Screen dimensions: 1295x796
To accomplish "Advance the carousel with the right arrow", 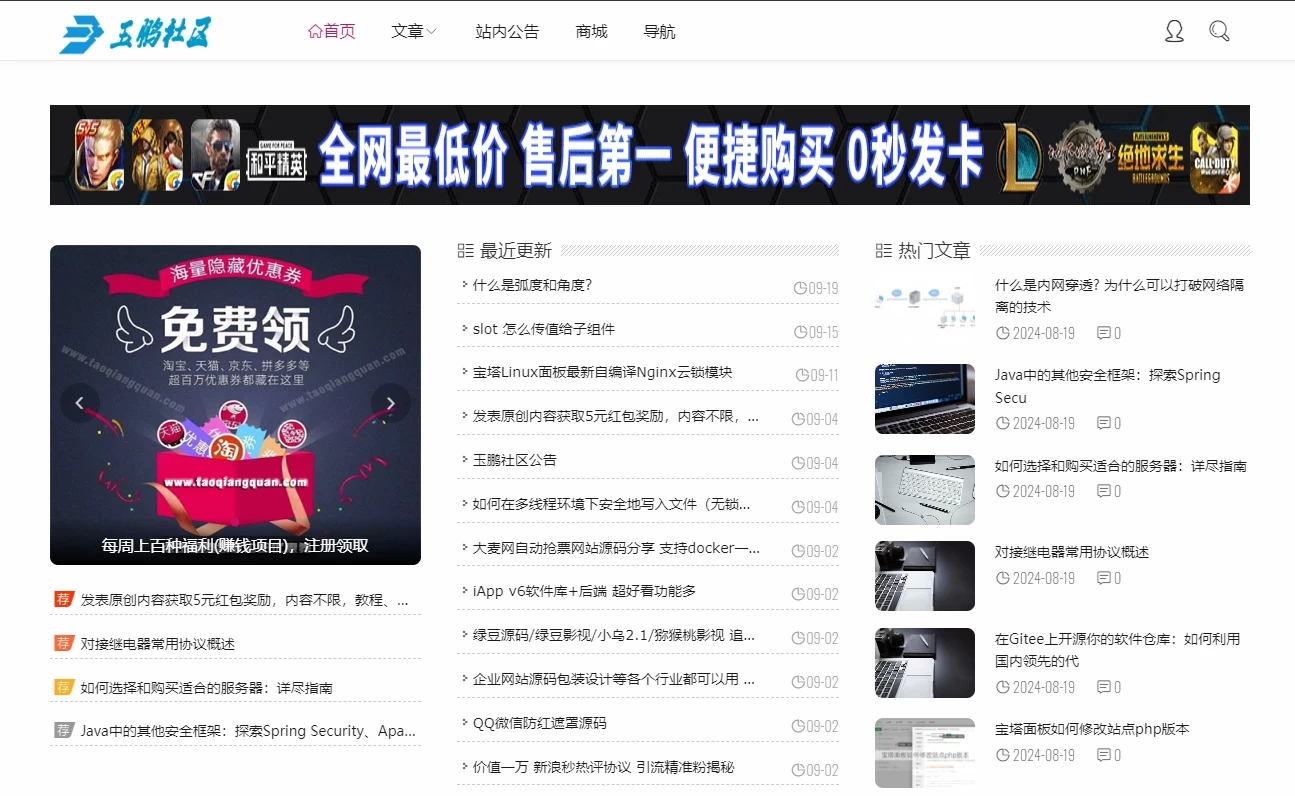I will pos(390,403).
